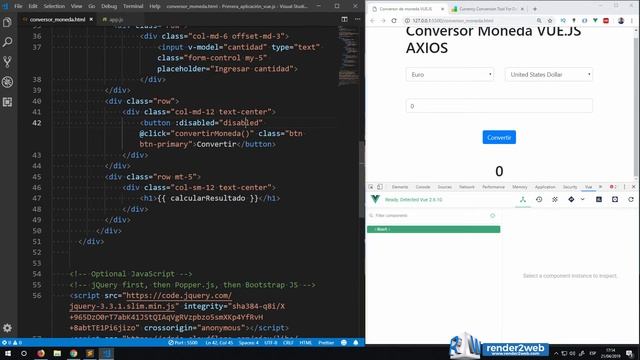Open the United States Dollar currency dropdown
The height and width of the screenshot is (360, 640).
549,75
